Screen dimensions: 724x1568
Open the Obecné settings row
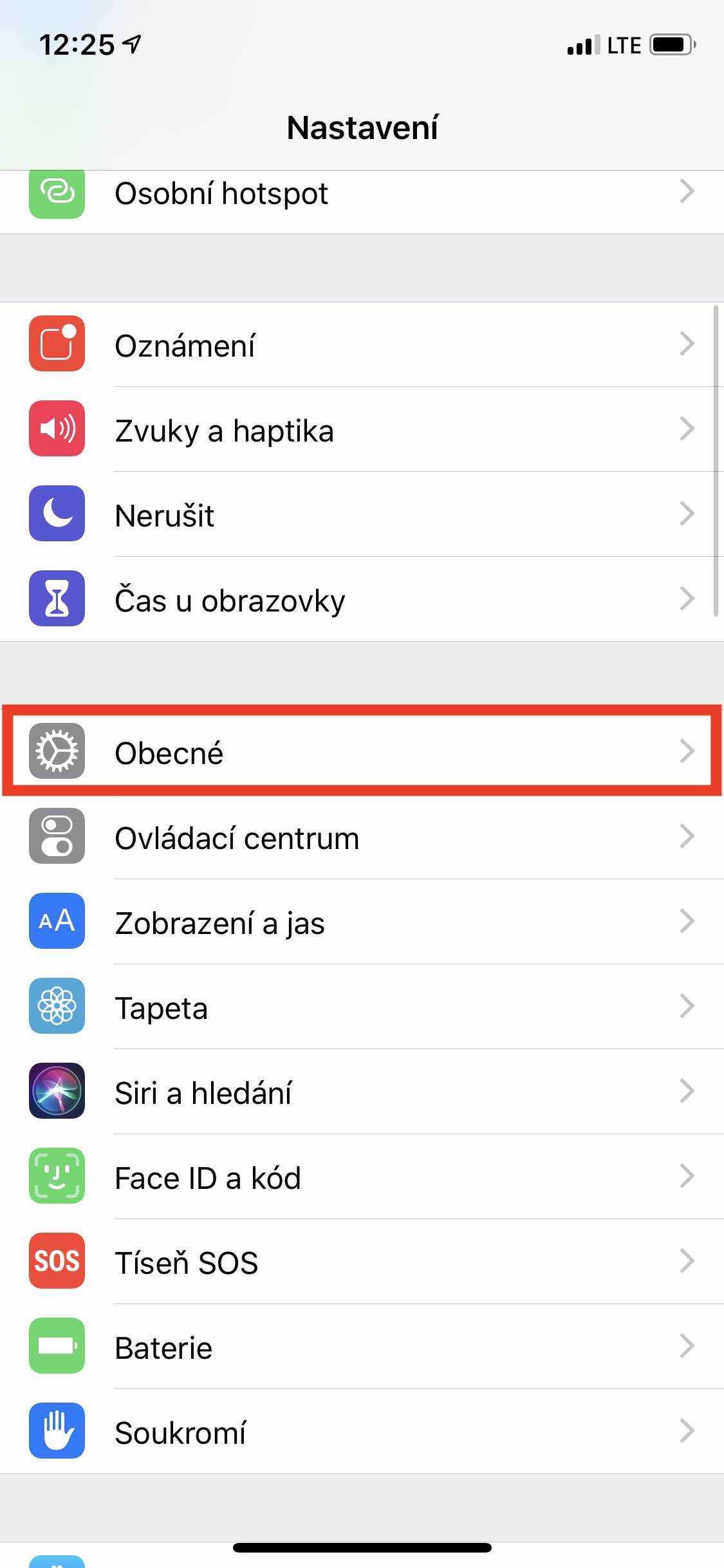click(362, 751)
